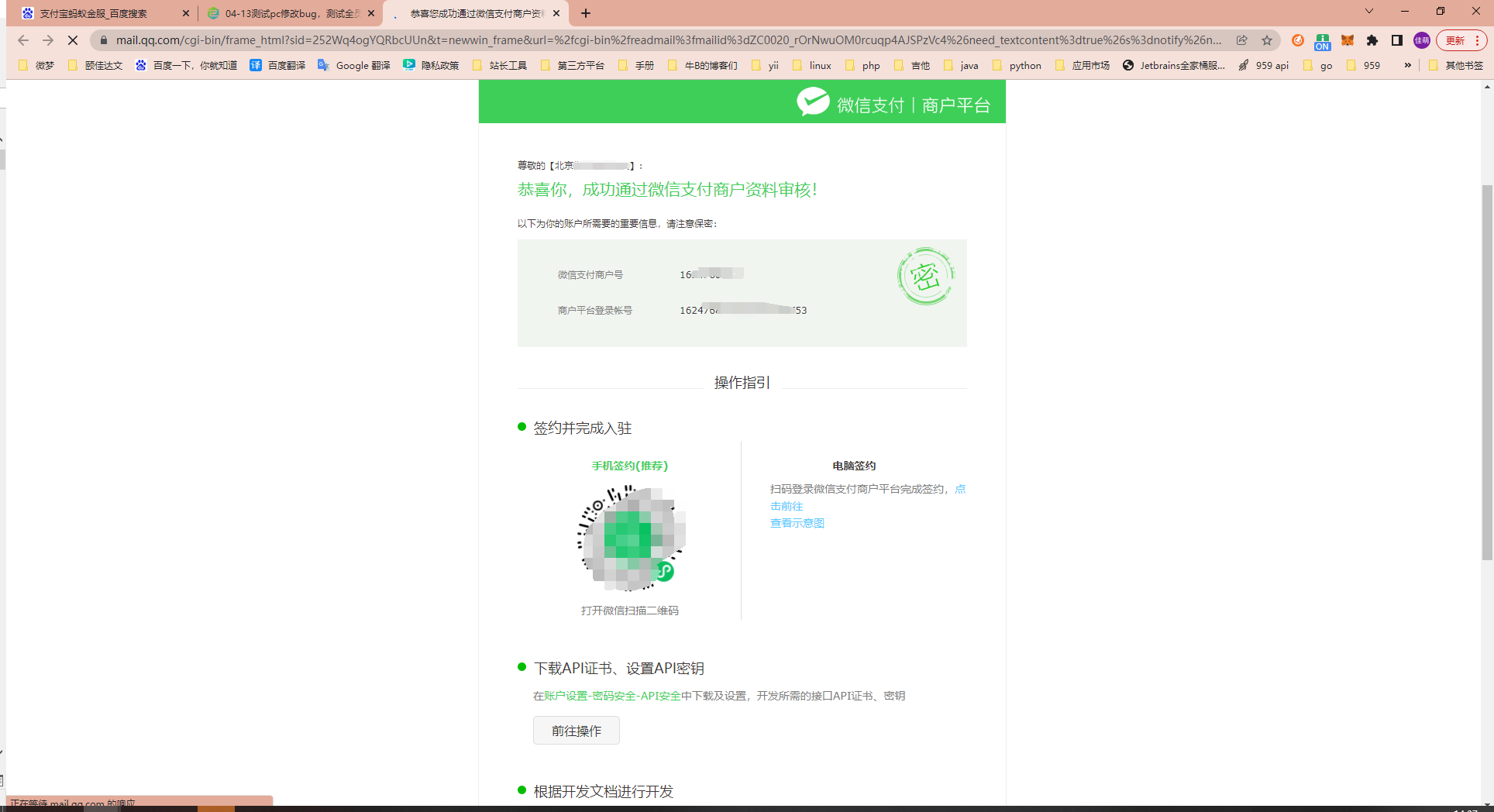The width and height of the screenshot is (1494, 812).
Task: Open the purple profile avatar
Action: [x=1422, y=40]
